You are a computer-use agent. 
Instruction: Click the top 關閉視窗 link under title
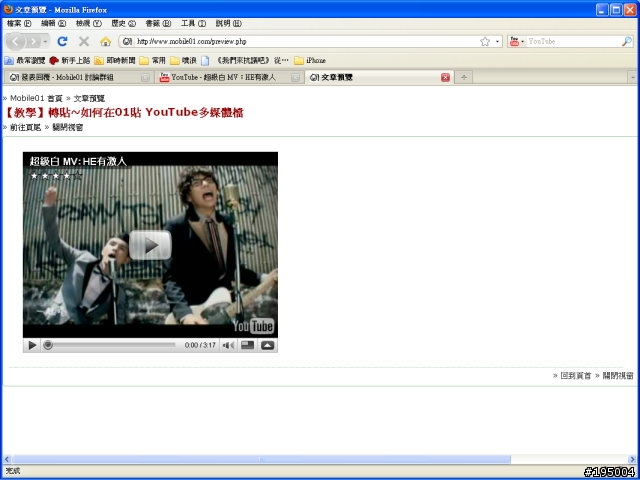[x=68, y=127]
